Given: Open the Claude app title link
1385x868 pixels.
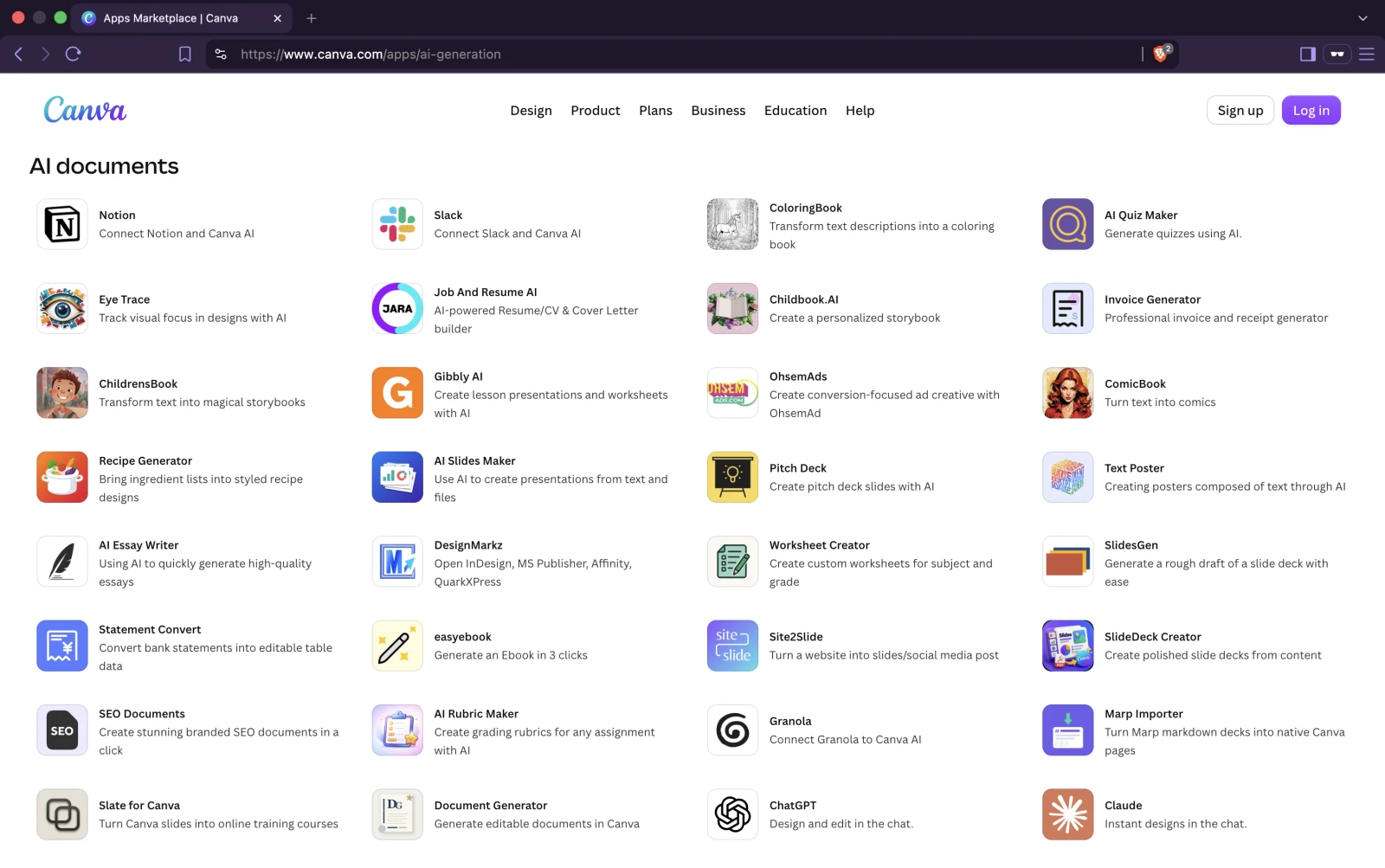Looking at the screenshot, I should [x=1123, y=806].
